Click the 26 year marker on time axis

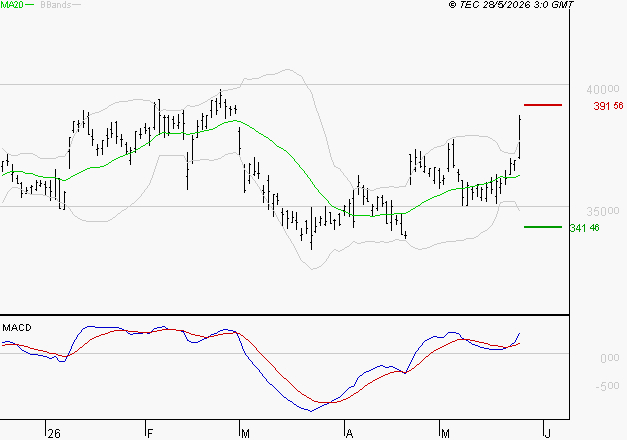coord(54,433)
